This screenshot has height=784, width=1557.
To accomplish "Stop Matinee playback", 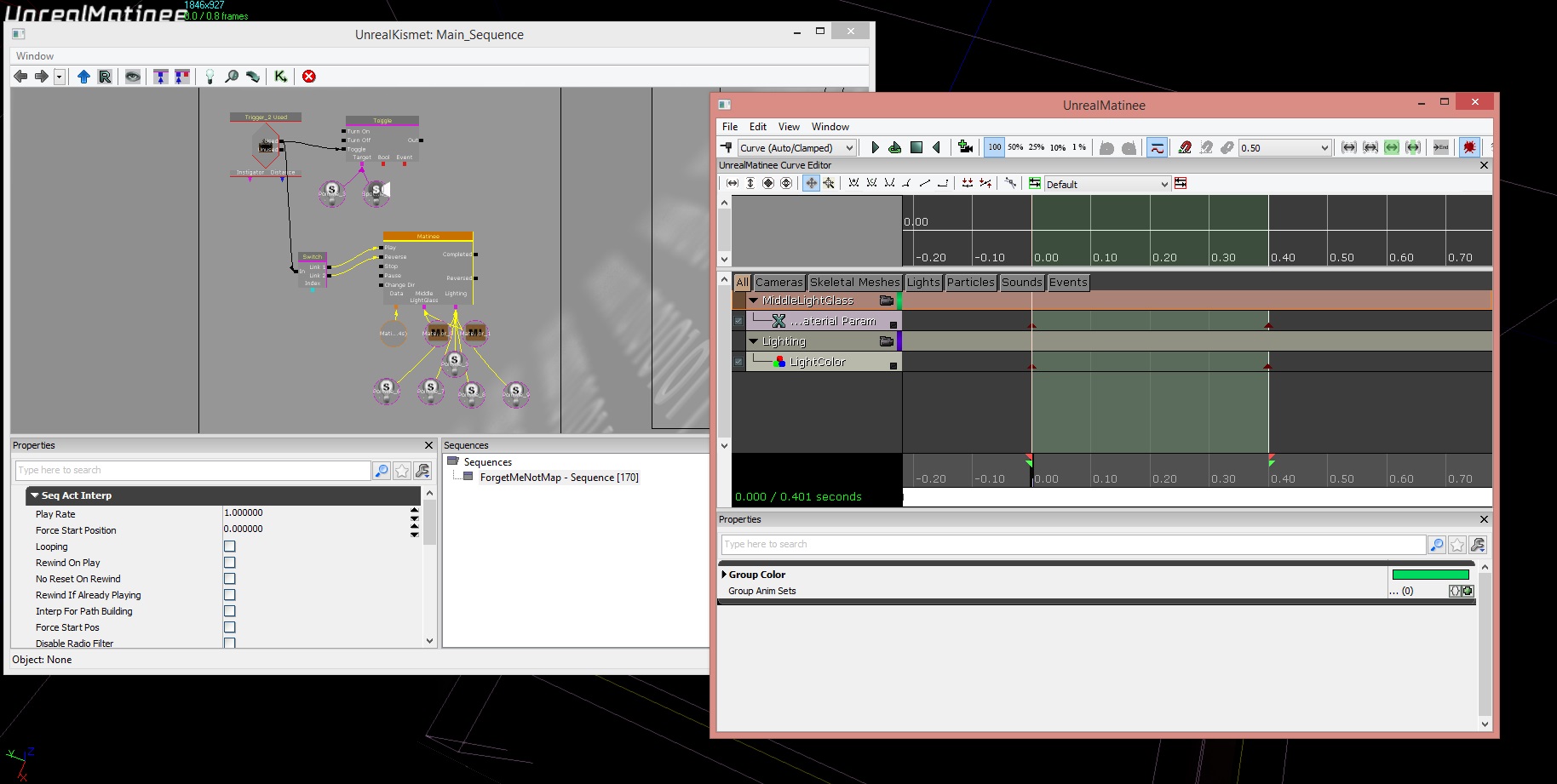I will tap(916, 147).
